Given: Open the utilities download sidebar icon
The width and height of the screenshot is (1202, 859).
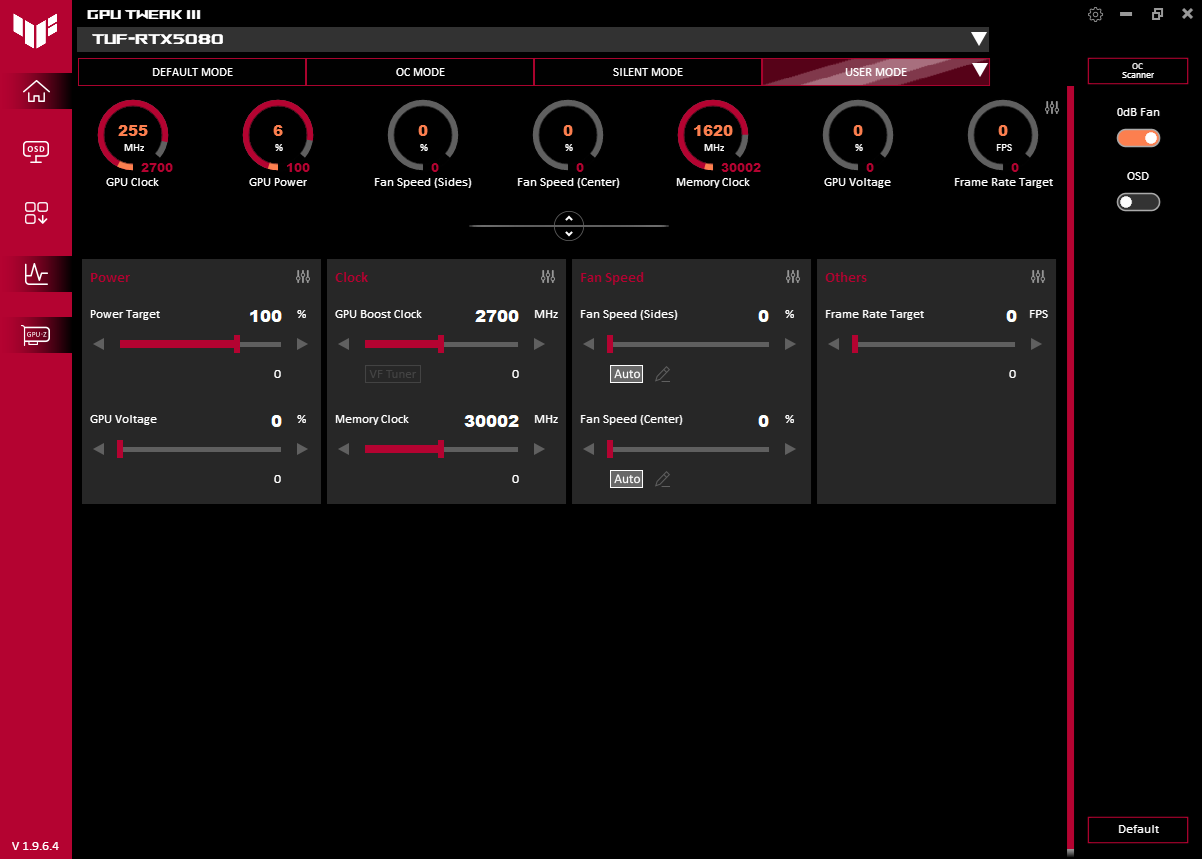Looking at the screenshot, I should (36, 212).
